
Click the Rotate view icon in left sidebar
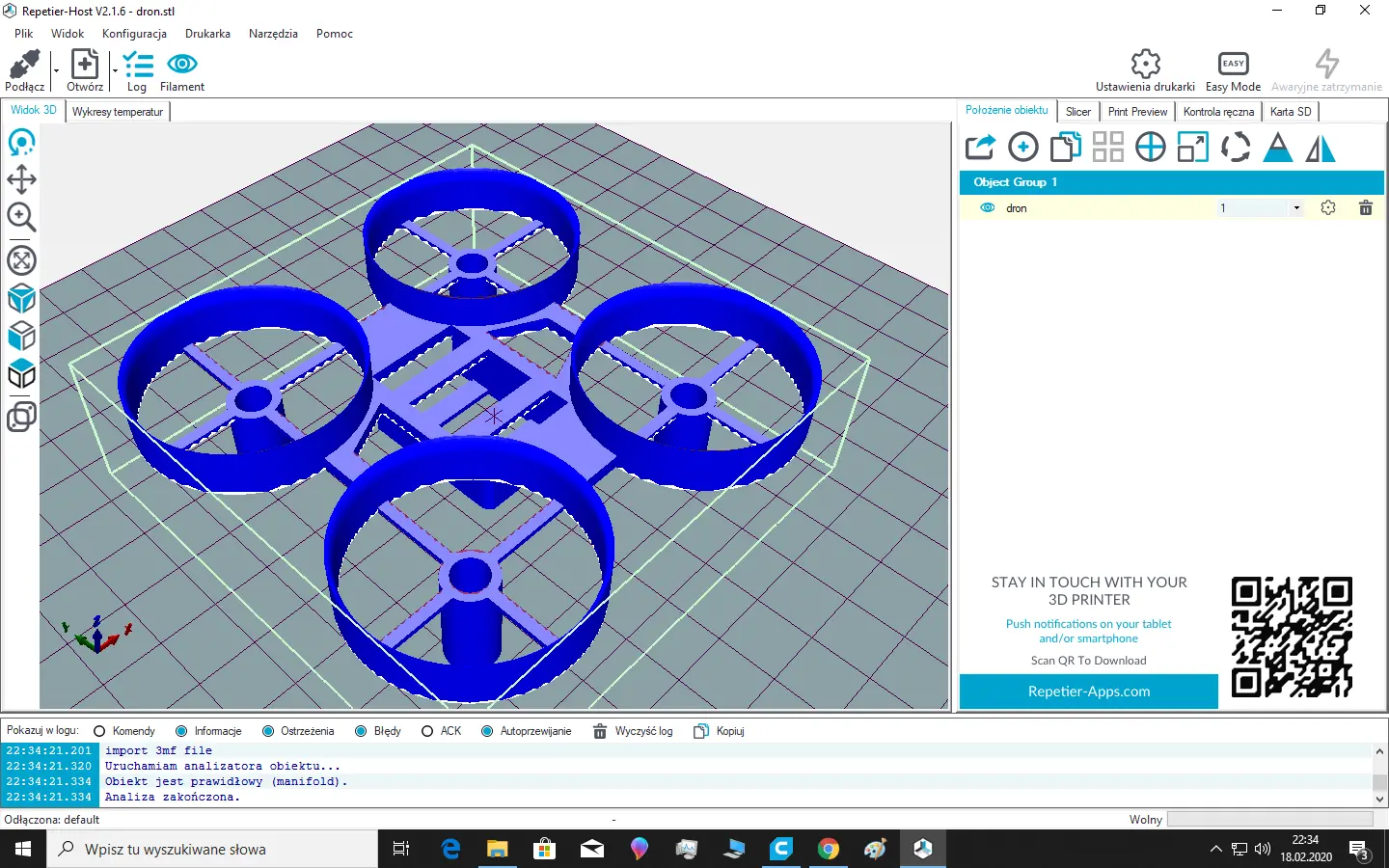pyautogui.click(x=21, y=143)
